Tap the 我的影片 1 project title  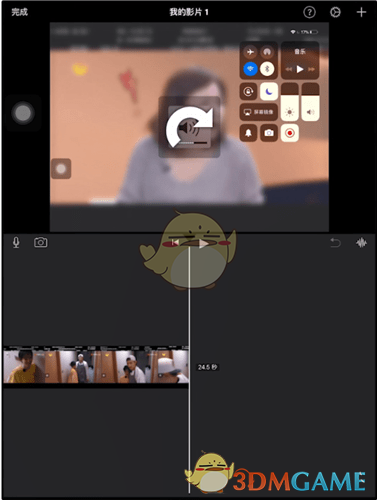click(189, 12)
